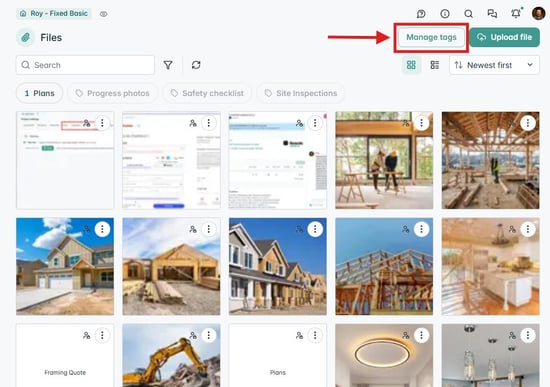Open options menu on open timber framing photo
The width and height of the screenshot is (550, 387).
[528, 123]
